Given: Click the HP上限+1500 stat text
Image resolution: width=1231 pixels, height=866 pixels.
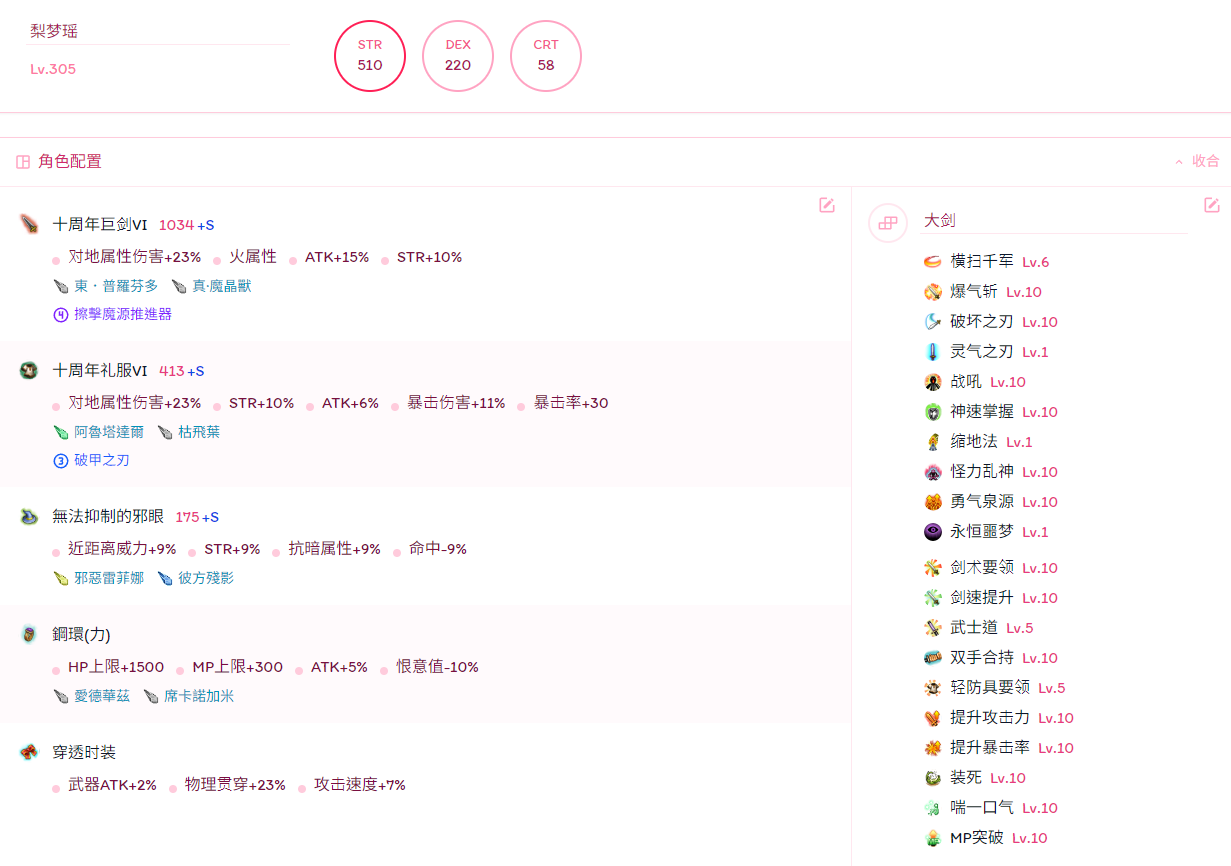Looking at the screenshot, I should coord(116,667).
